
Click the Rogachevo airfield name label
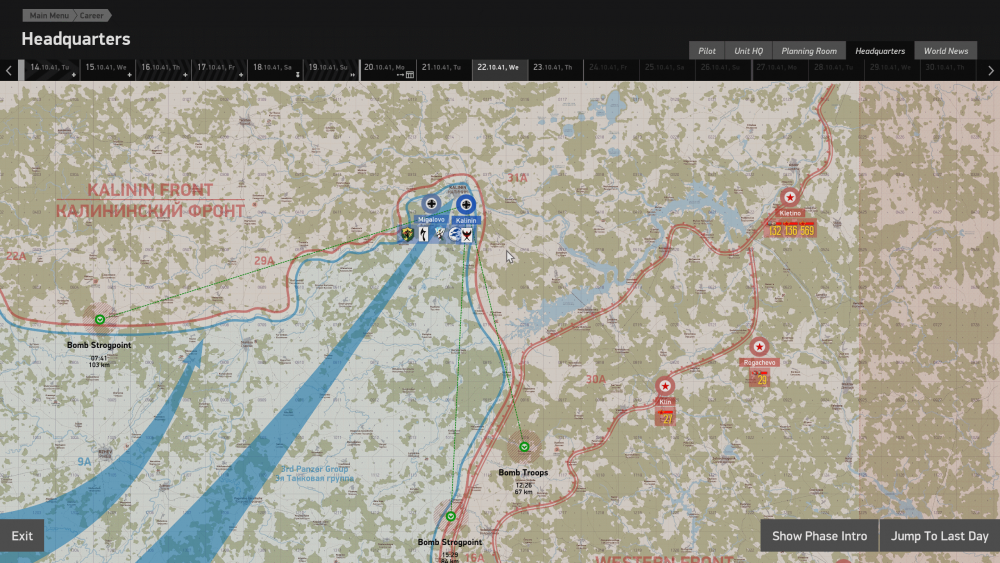pyautogui.click(x=759, y=362)
